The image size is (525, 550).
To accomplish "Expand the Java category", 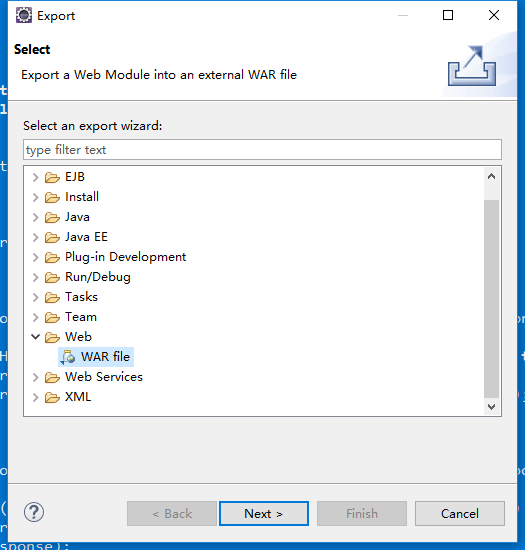I will tap(35, 217).
